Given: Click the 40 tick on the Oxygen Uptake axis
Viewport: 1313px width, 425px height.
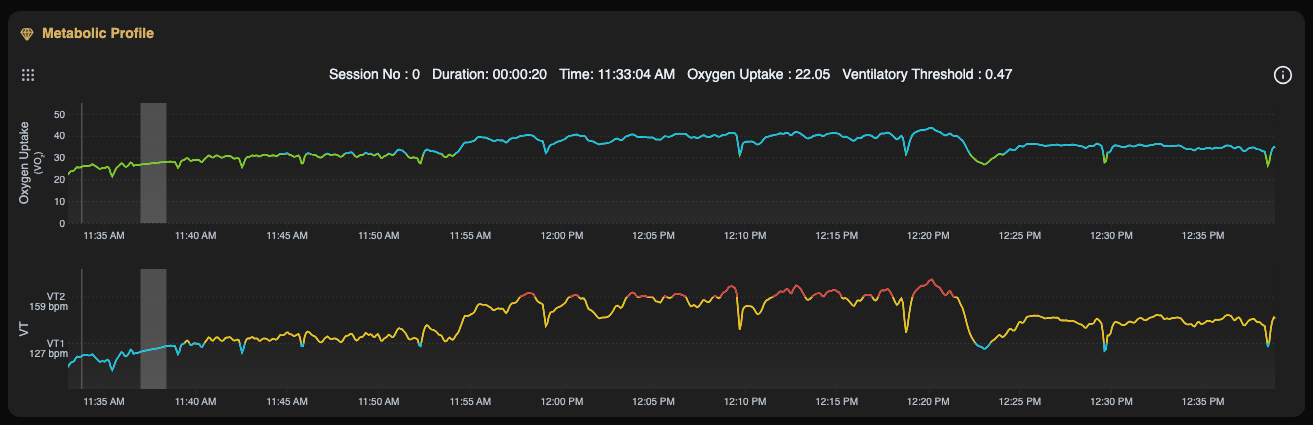Looking at the screenshot, I should coord(59,136).
